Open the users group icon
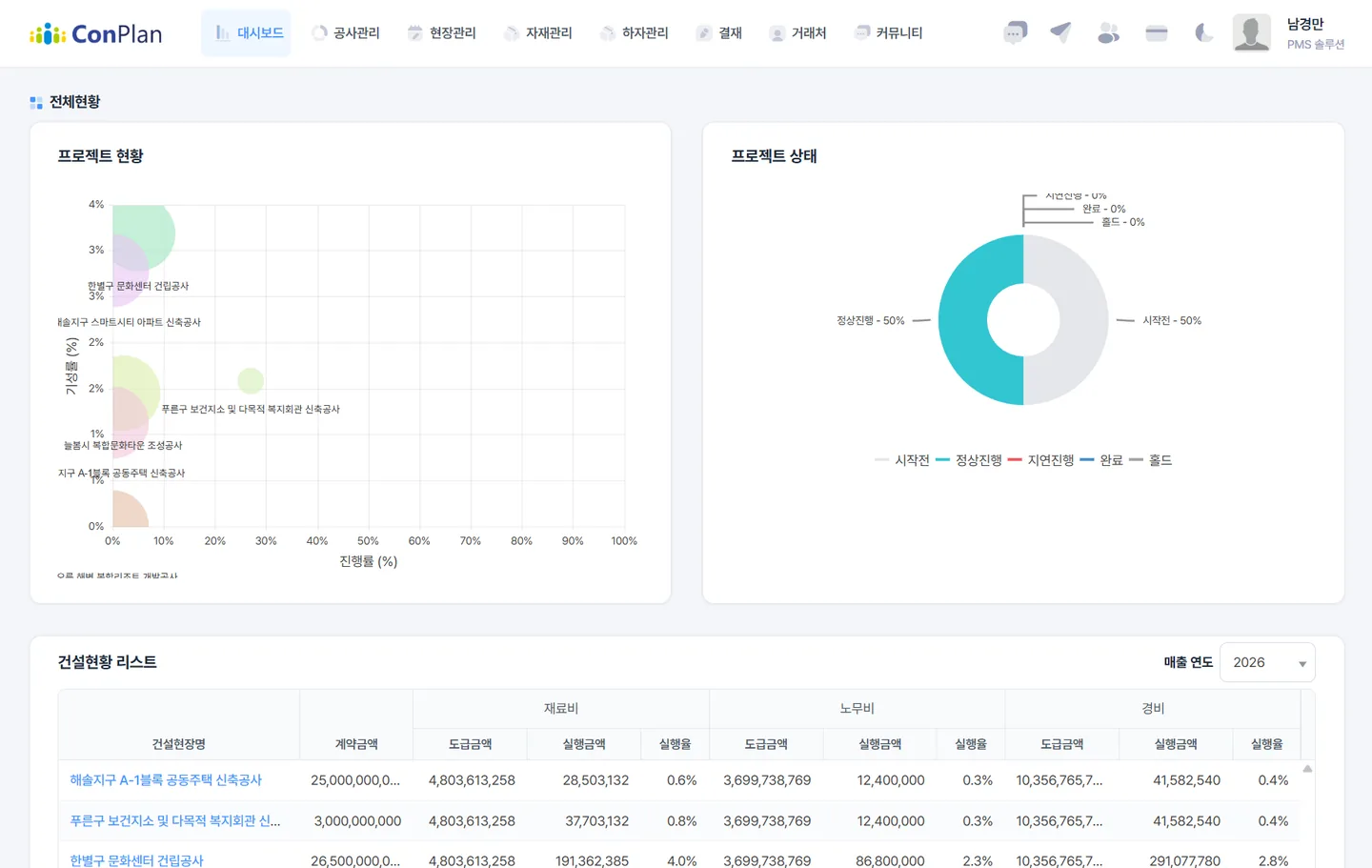This screenshot has width=1372, height=868. pos(1108,33)
